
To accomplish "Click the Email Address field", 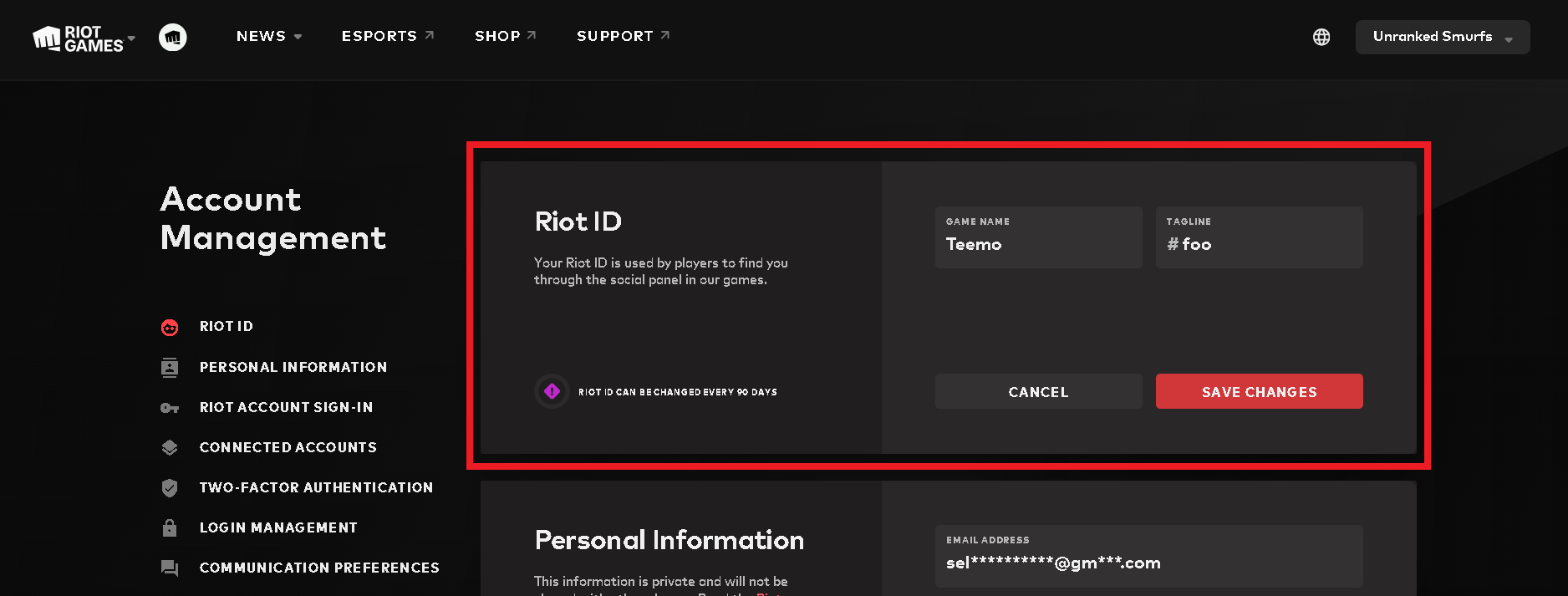I will tap(1149, 556).
